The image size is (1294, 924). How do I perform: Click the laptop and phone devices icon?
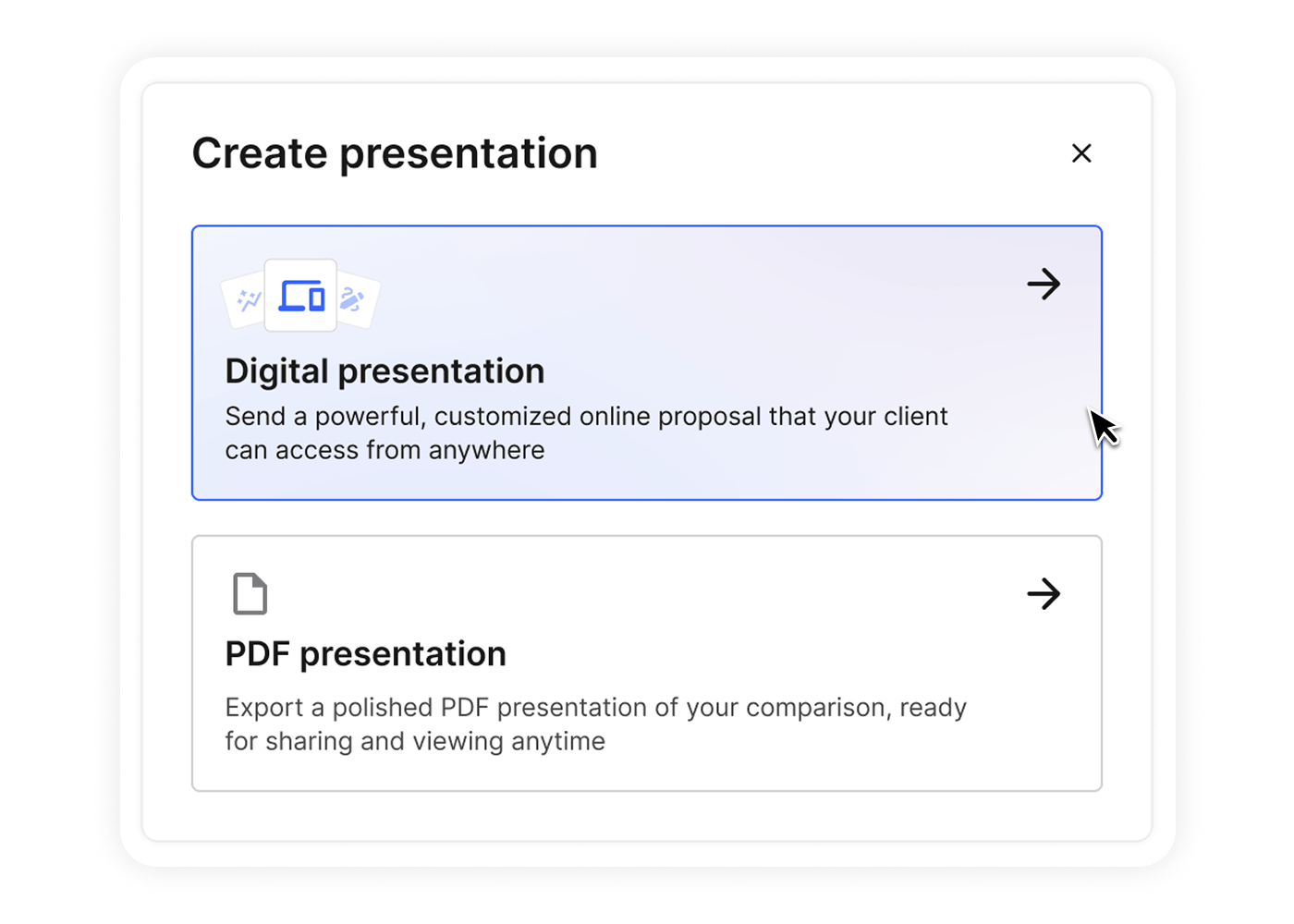(x=301, y=296)
